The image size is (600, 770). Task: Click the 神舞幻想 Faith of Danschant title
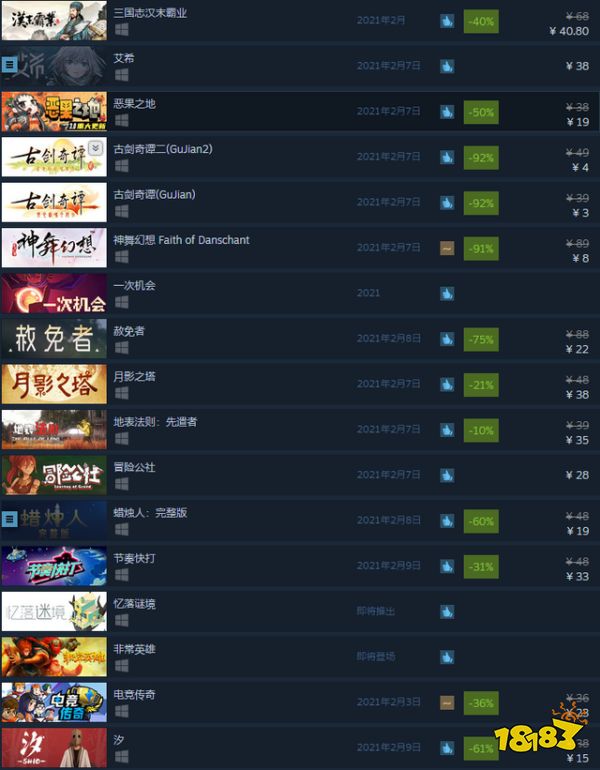181,240
